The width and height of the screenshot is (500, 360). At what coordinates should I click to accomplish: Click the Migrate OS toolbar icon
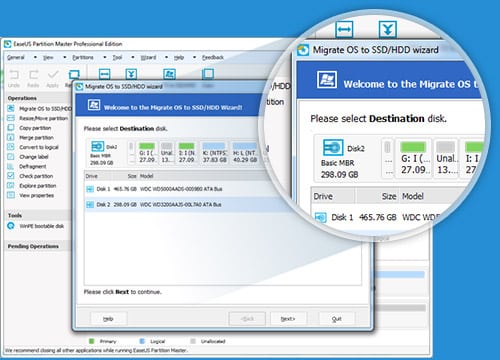[x=169, y=74]
